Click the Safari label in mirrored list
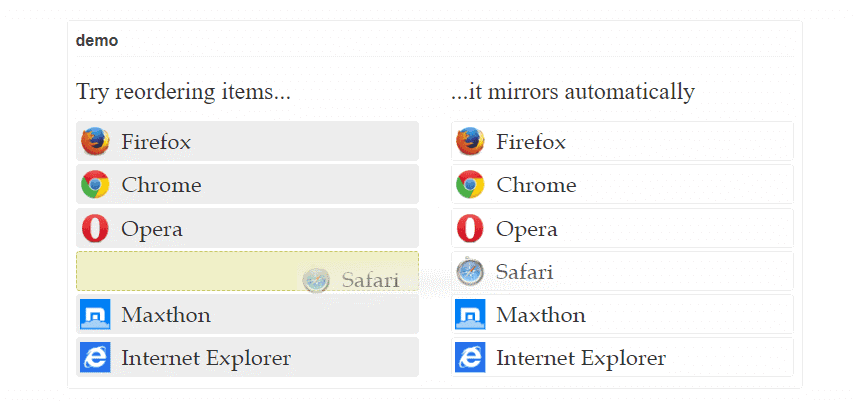Screen dimensions: 858x401 [x=524, y=272]
